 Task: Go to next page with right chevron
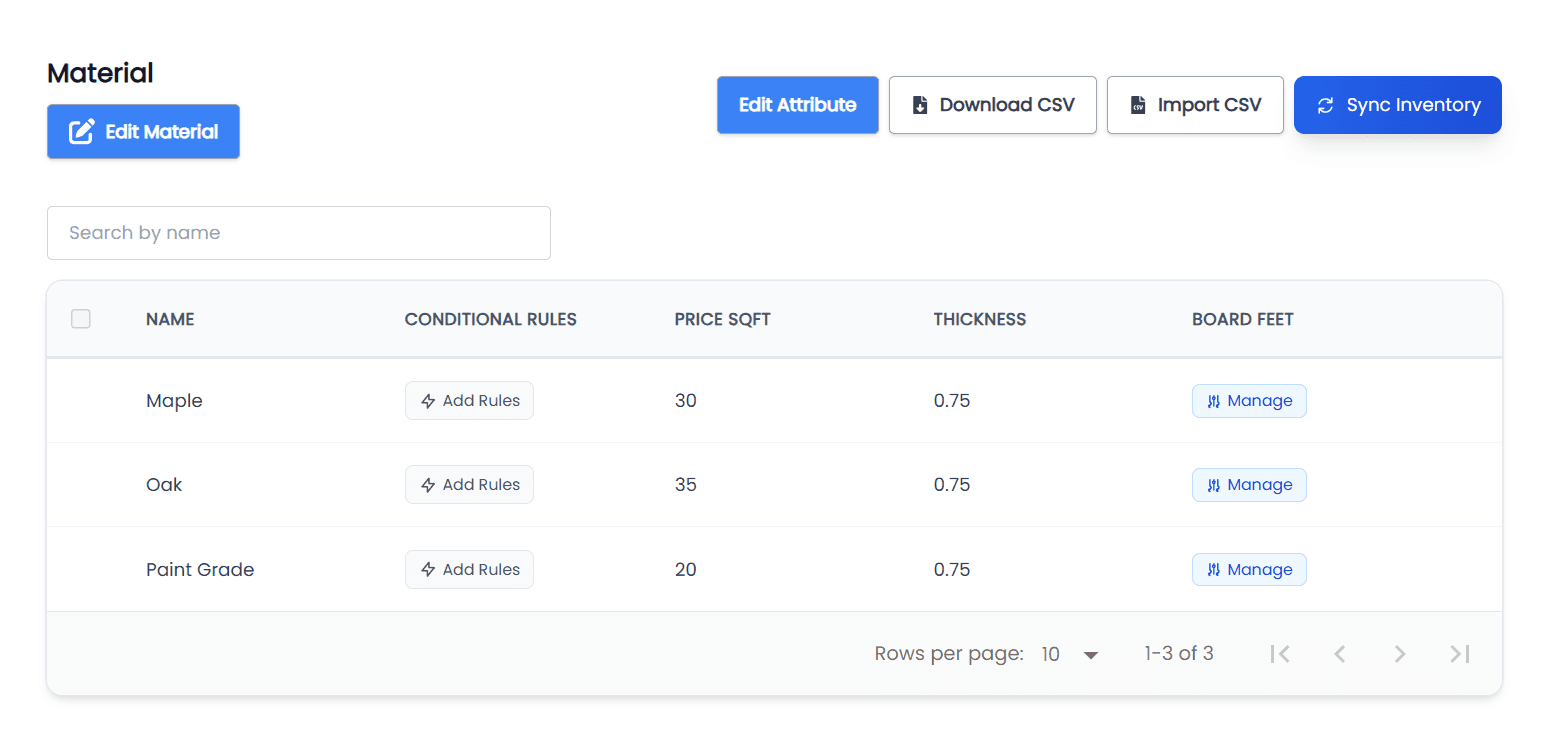(1400, 653)
